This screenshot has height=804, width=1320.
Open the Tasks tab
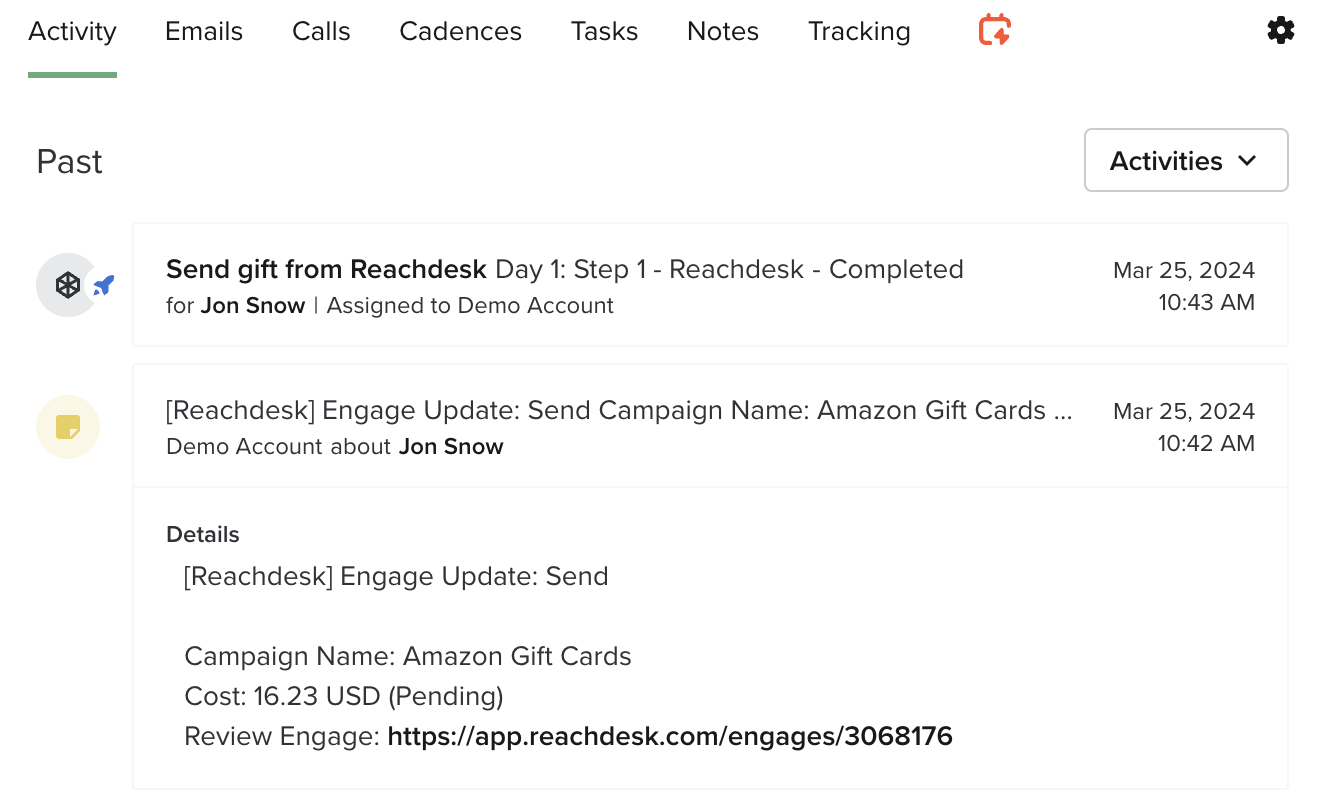[604, 31]
